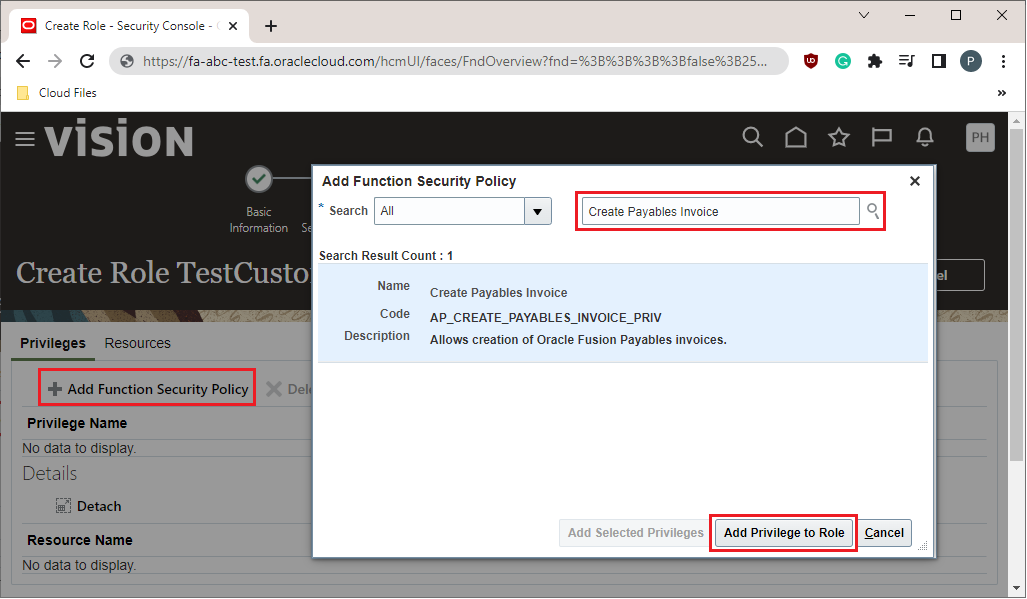The height and width of the screenshot is (599, 1027).
Task: Open the Chrome three-dot menu
Action: pos(1003,61)
